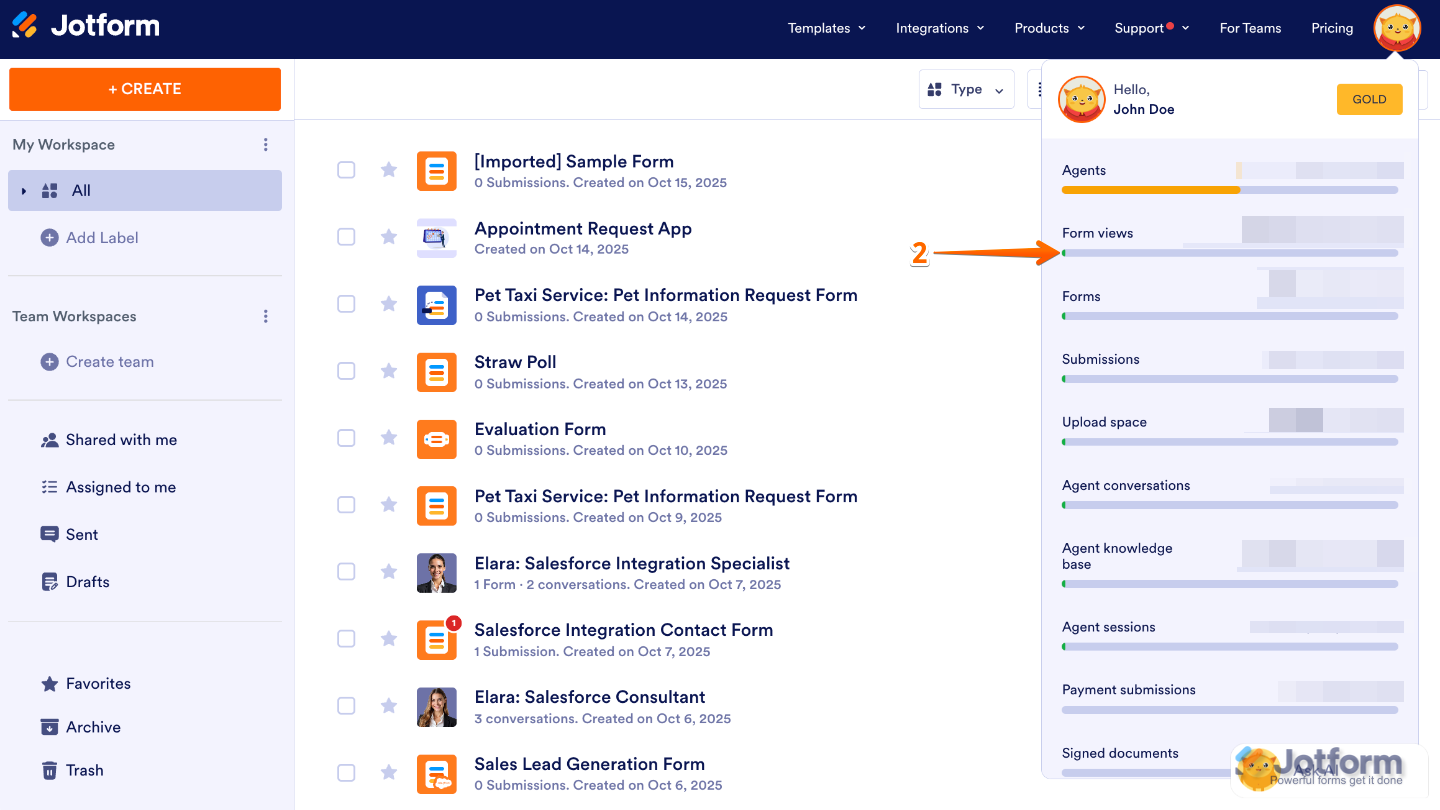
Task: Open the Type filter dropdown
Action: [966, 90]
